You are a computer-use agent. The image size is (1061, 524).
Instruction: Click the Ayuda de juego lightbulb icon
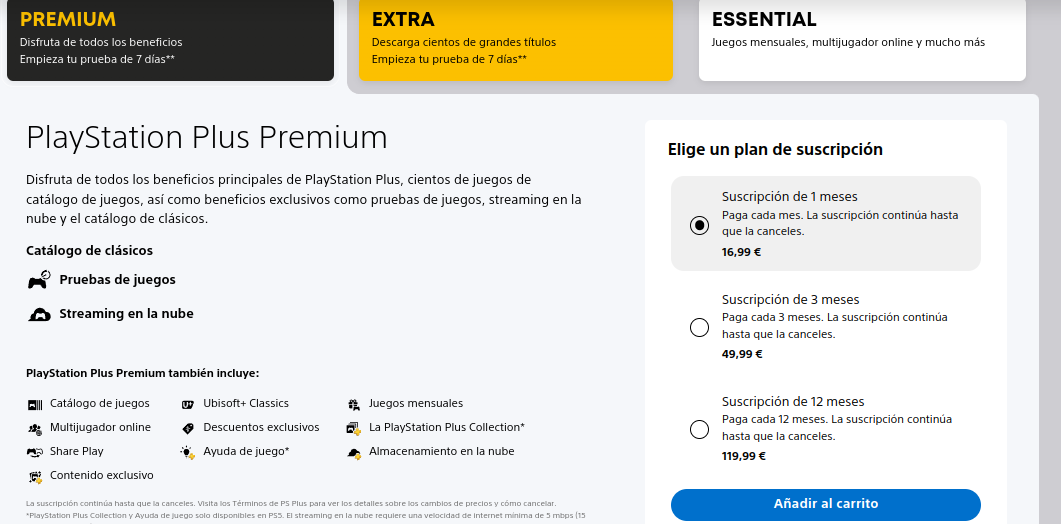click(x=188, y=452)
